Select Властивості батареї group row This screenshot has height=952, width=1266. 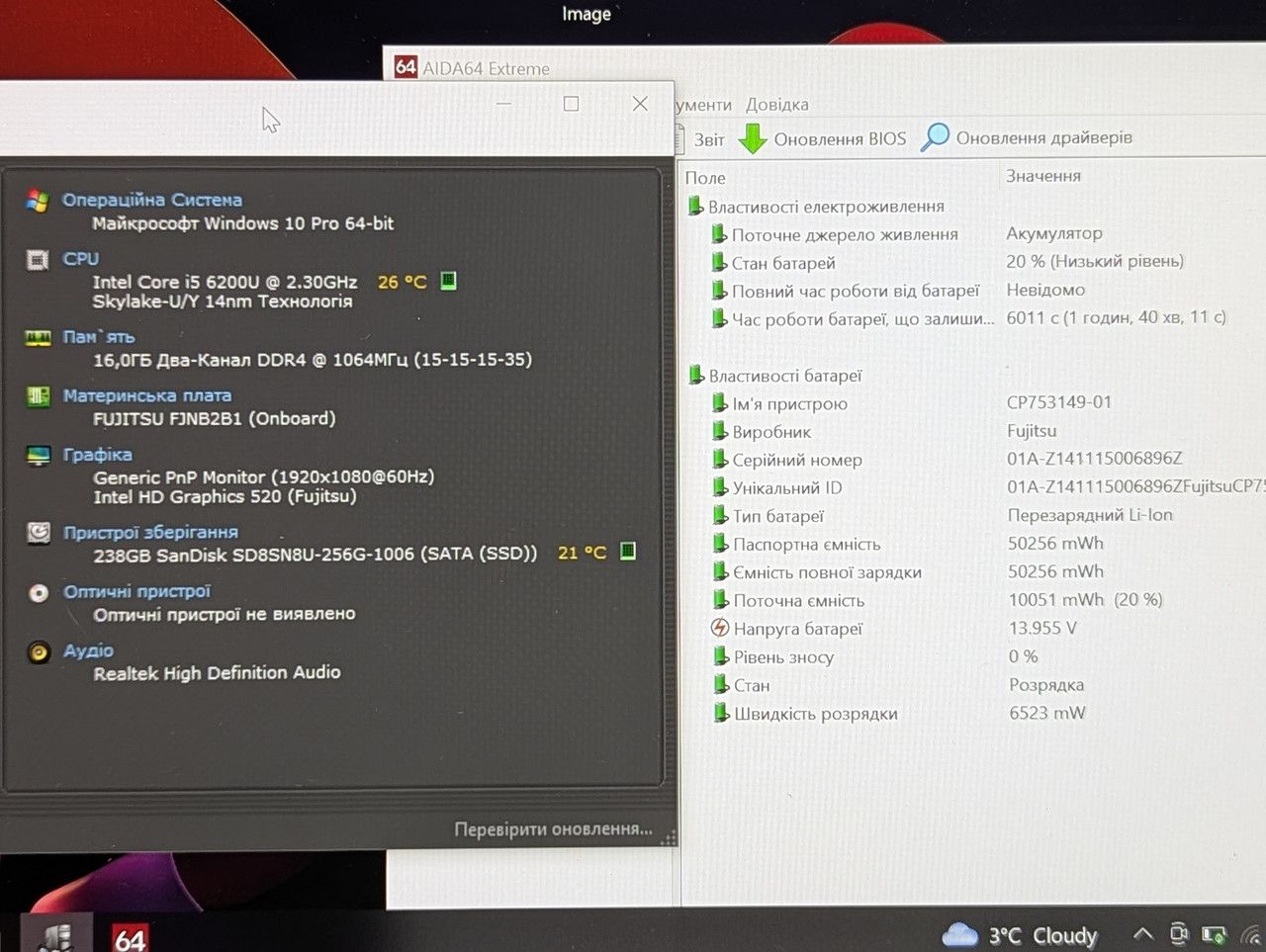[775, 376]
